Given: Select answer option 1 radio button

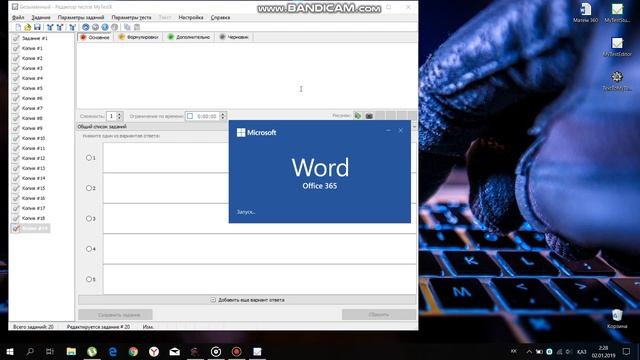Looking at the screenshot, I should coord(89,158).
